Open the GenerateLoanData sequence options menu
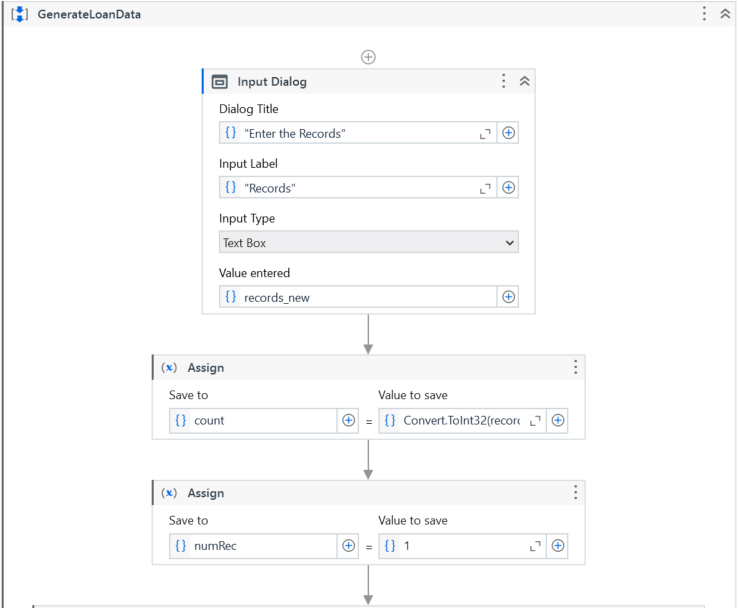Screen dimensions: 738x608 tap(704, 14)
